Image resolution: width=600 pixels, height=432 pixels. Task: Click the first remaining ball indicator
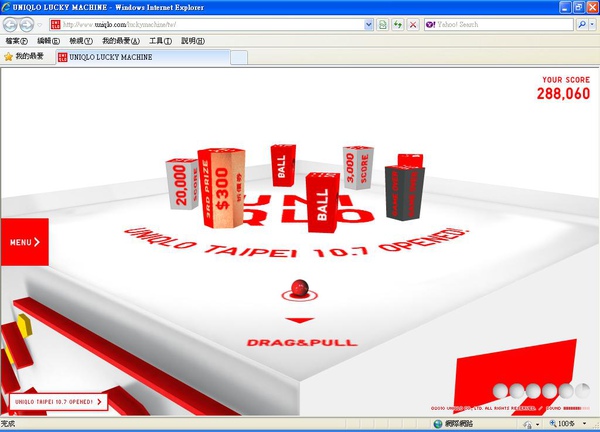[500, 391]
